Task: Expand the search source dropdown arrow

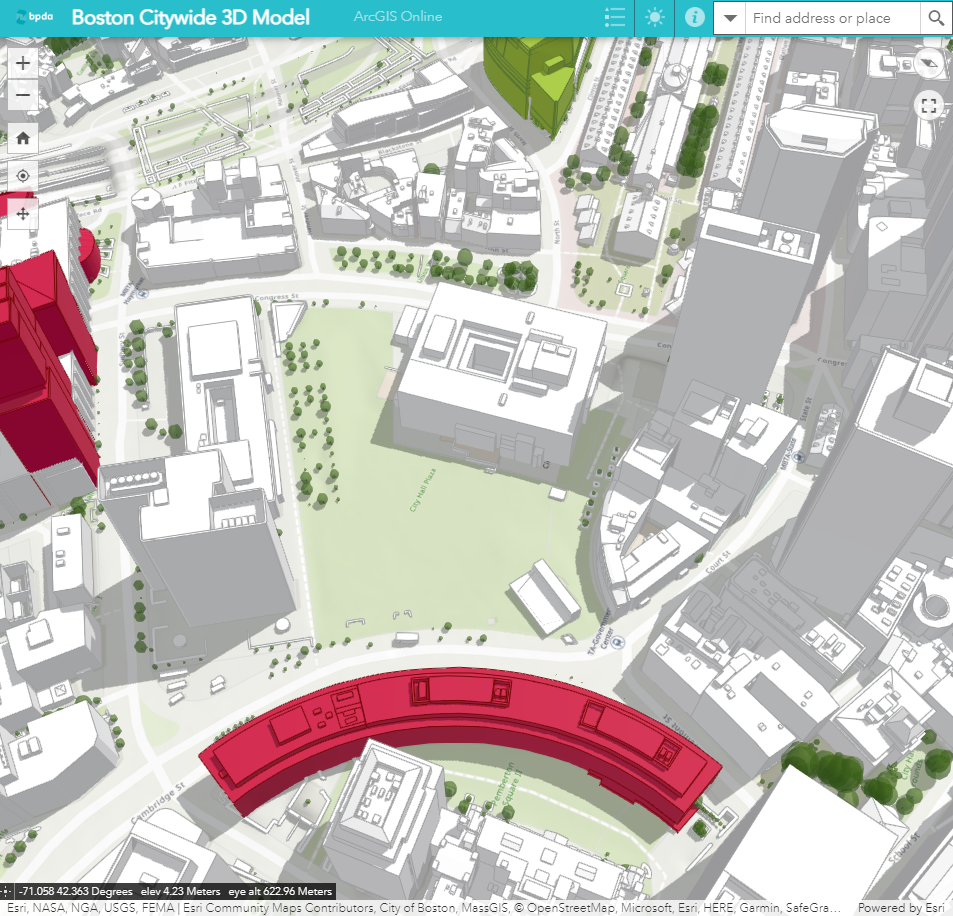Action: [x=731, y=18]
